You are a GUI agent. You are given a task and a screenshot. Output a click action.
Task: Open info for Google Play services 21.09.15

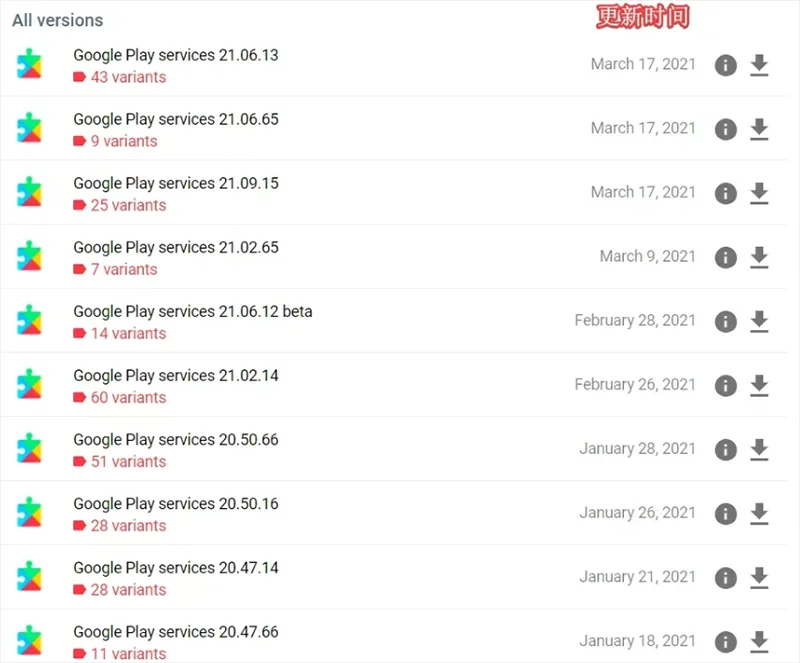coord(726,193)
